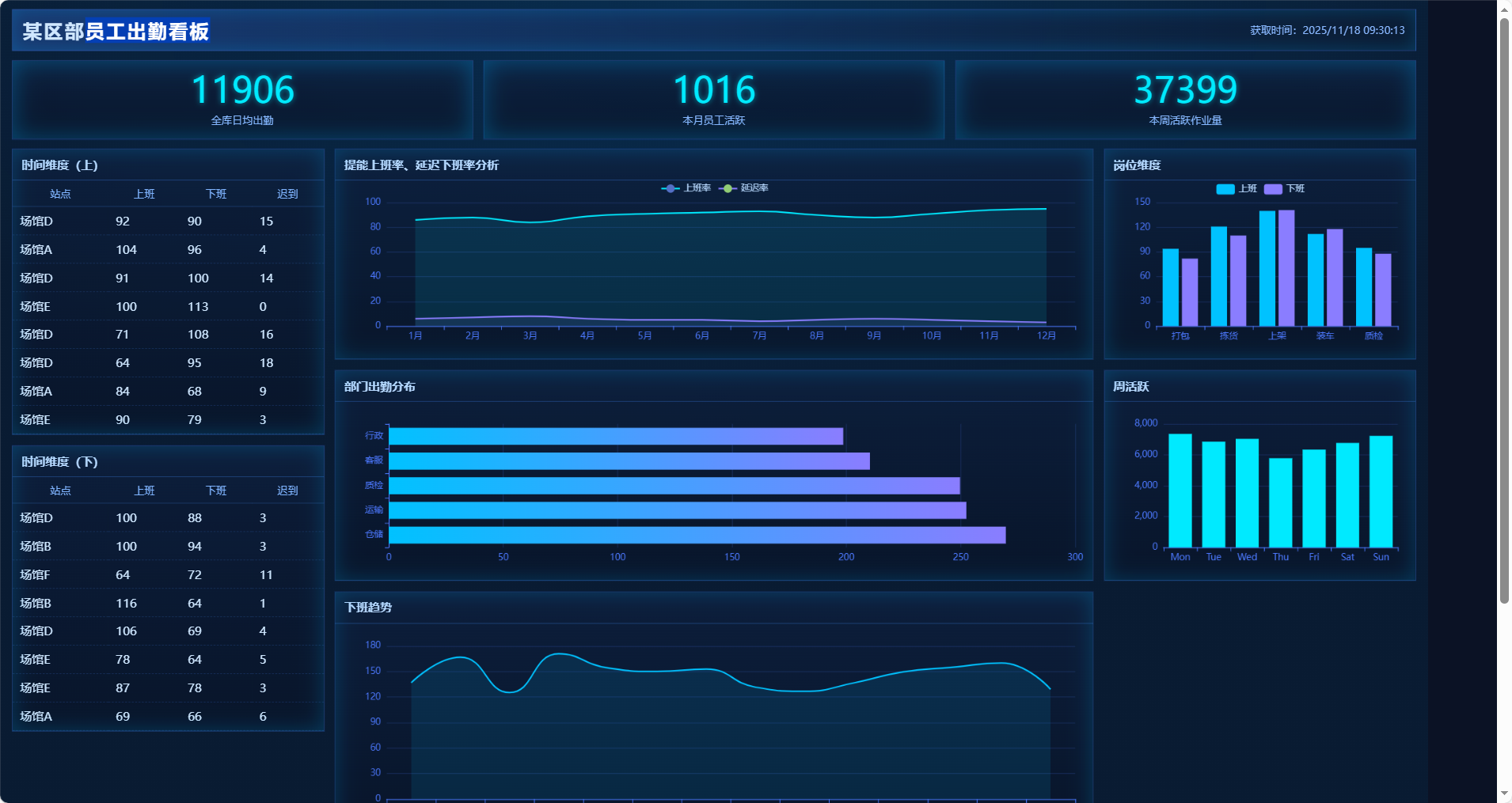Viewport: 1512px width, 803px height.
Task: Open the 本周活跃作业量 stat card
Action: click(1185, 100)
